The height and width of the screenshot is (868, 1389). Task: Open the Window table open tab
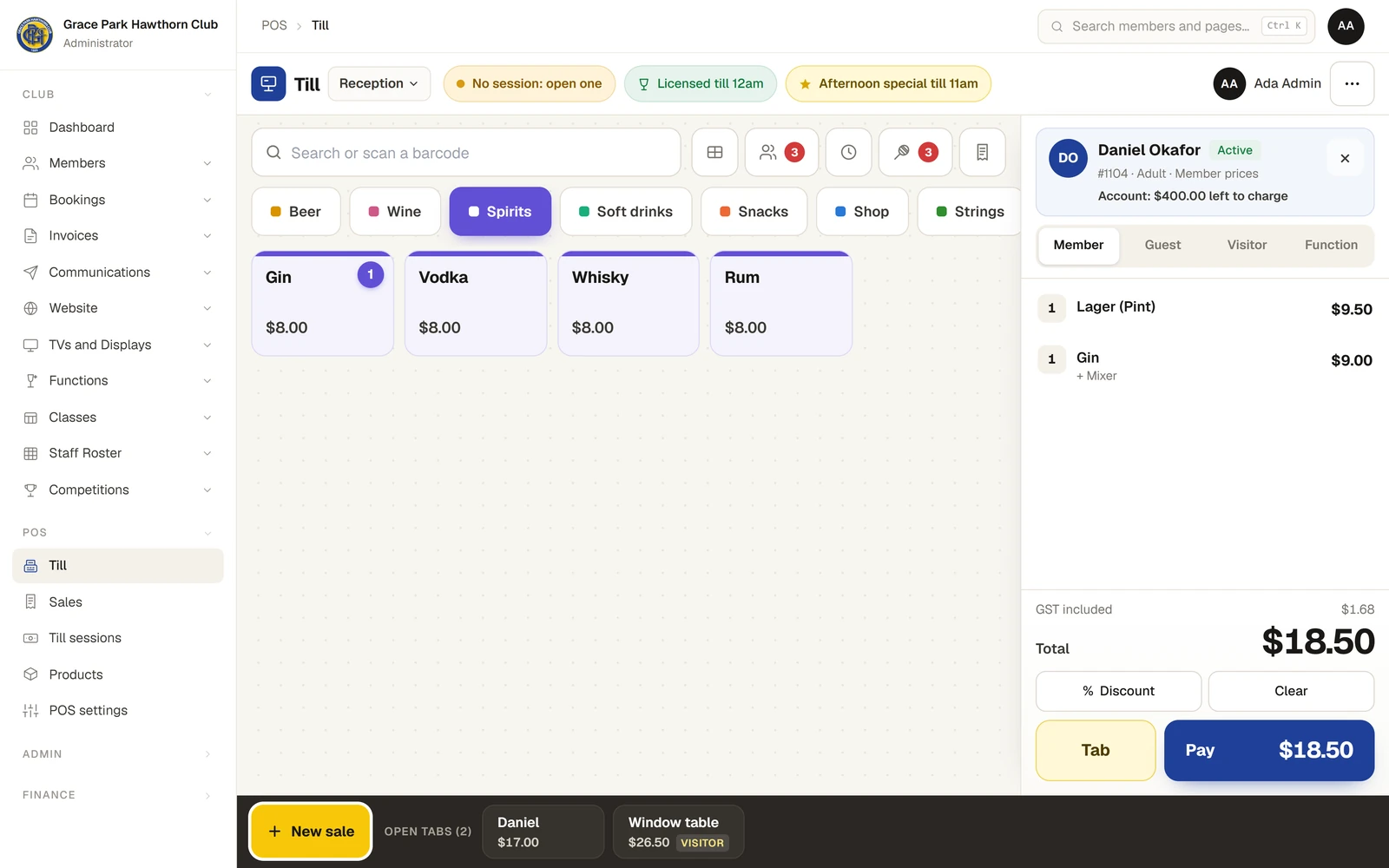678,832
